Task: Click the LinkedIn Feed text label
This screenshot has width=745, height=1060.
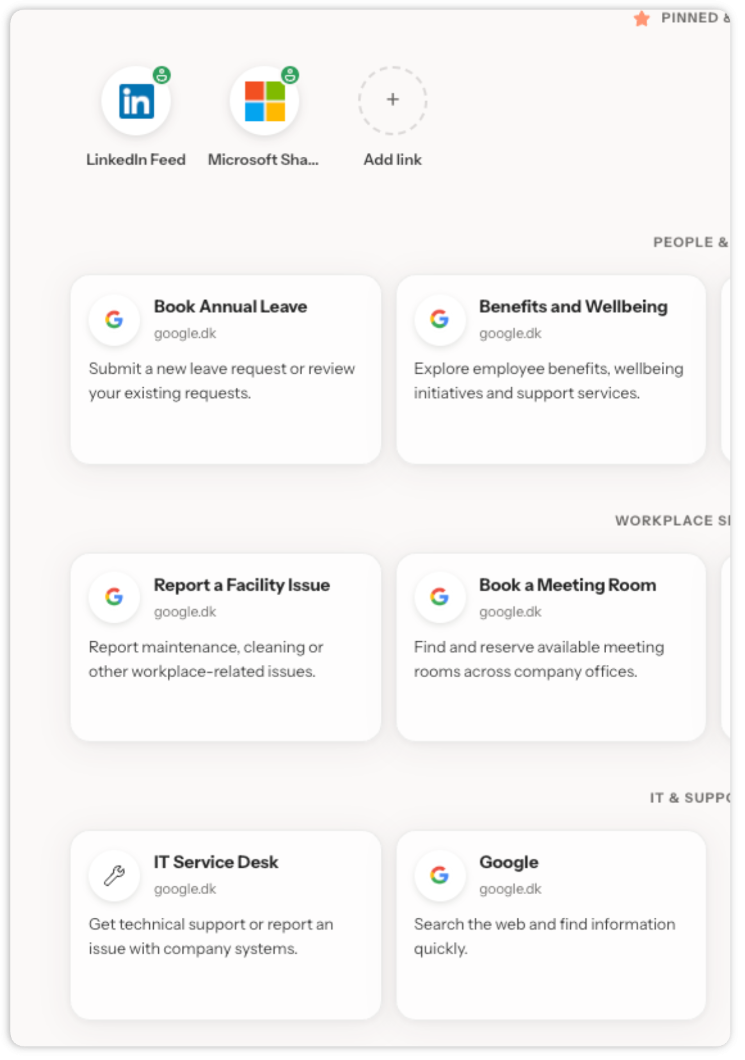Action: pyautogui.click(x=136, y=160)
